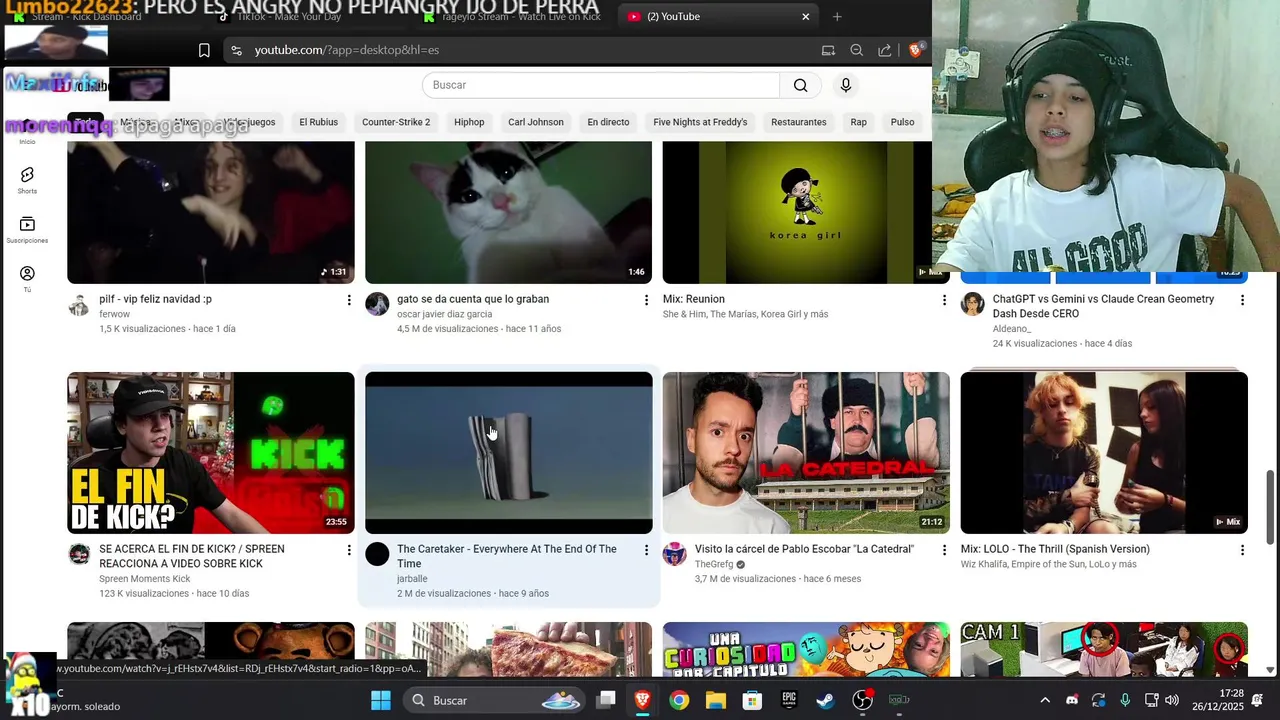1280x720 pixels.
Task: Open the Shorts section in sidebar
Action: (27, 180)
